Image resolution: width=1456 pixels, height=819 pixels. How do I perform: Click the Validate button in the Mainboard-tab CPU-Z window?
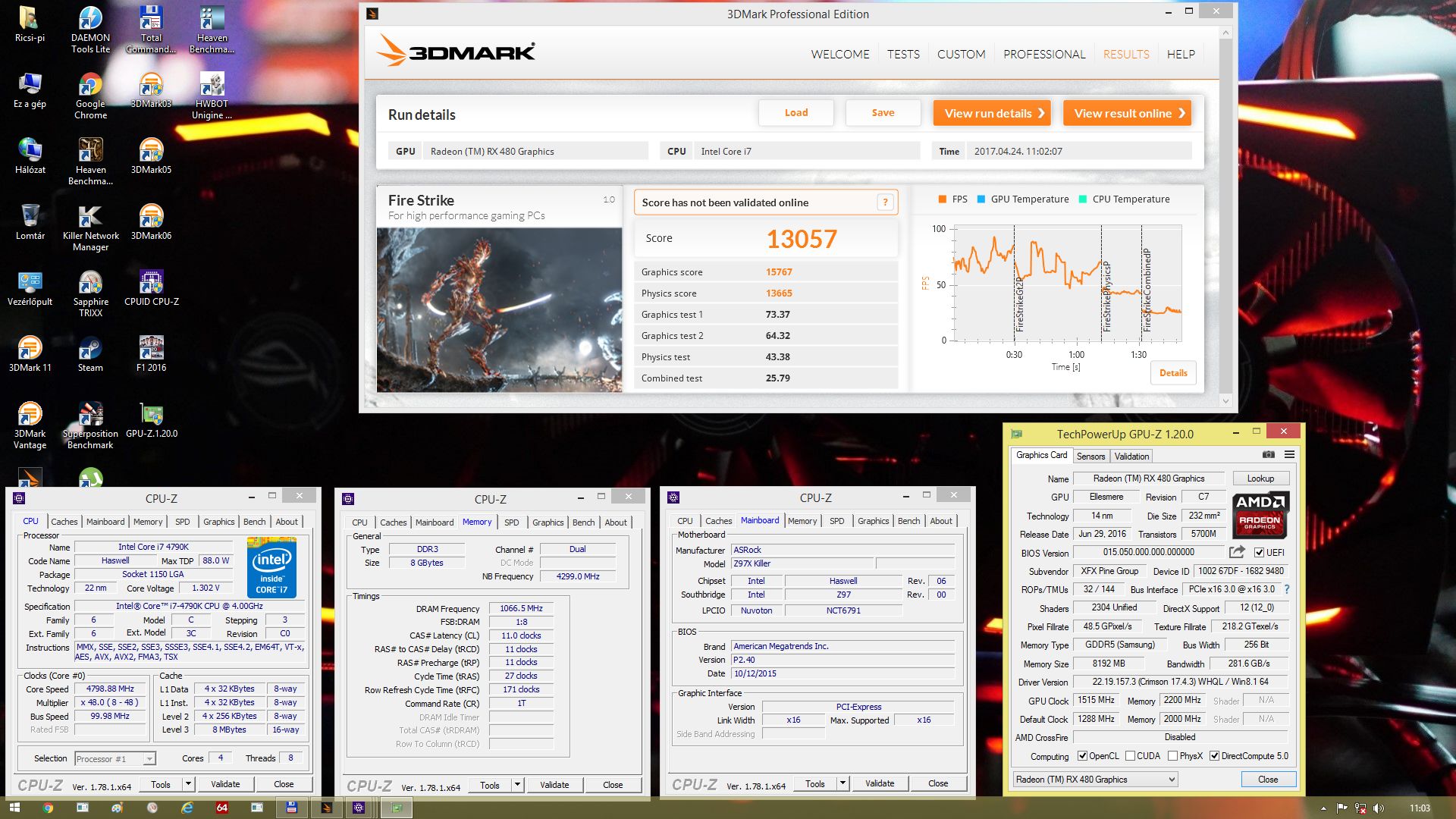click(880, 783)
